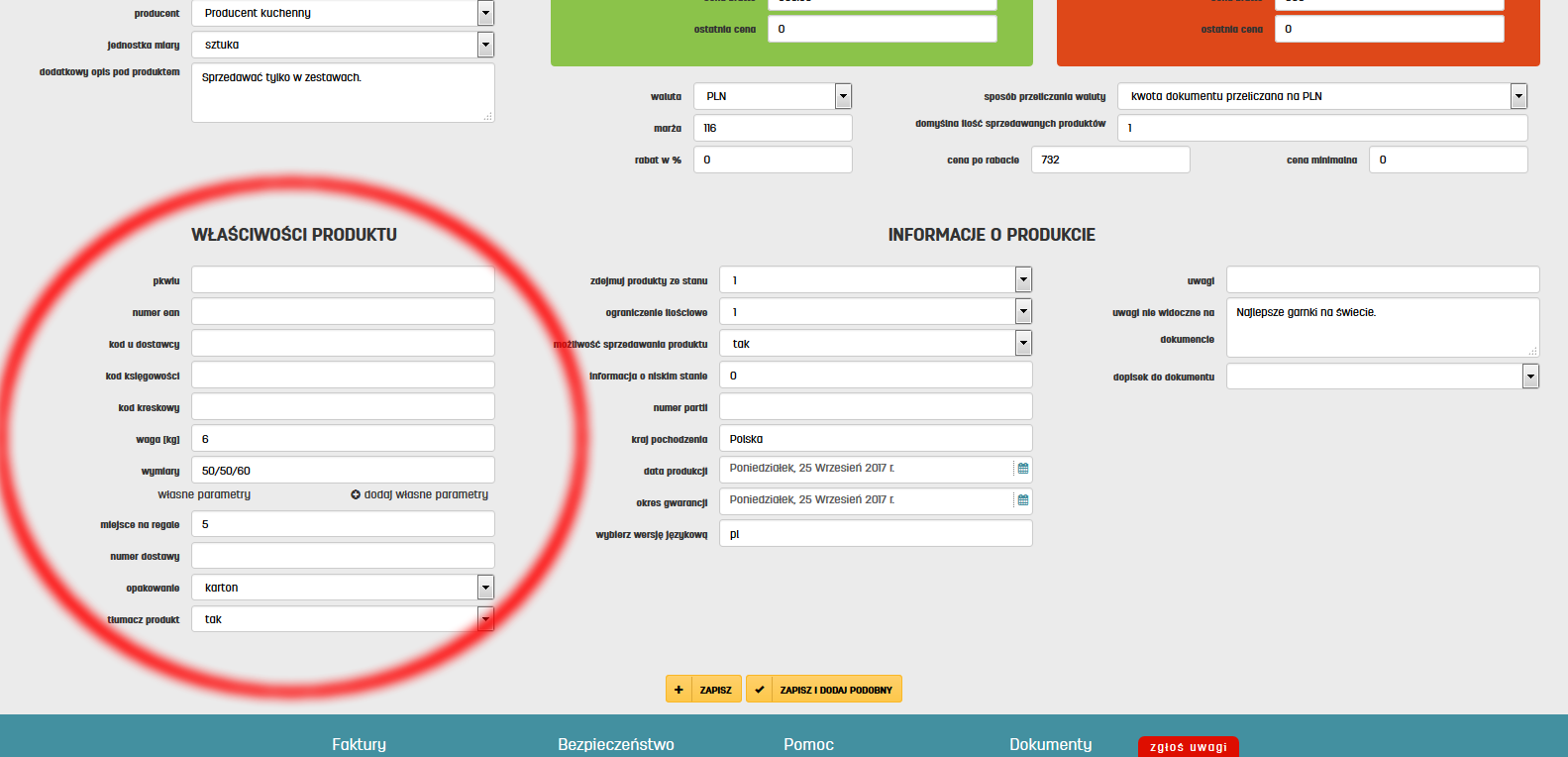Click the własne parametry label
1568x757 pixels.
[x=204, y=494]
